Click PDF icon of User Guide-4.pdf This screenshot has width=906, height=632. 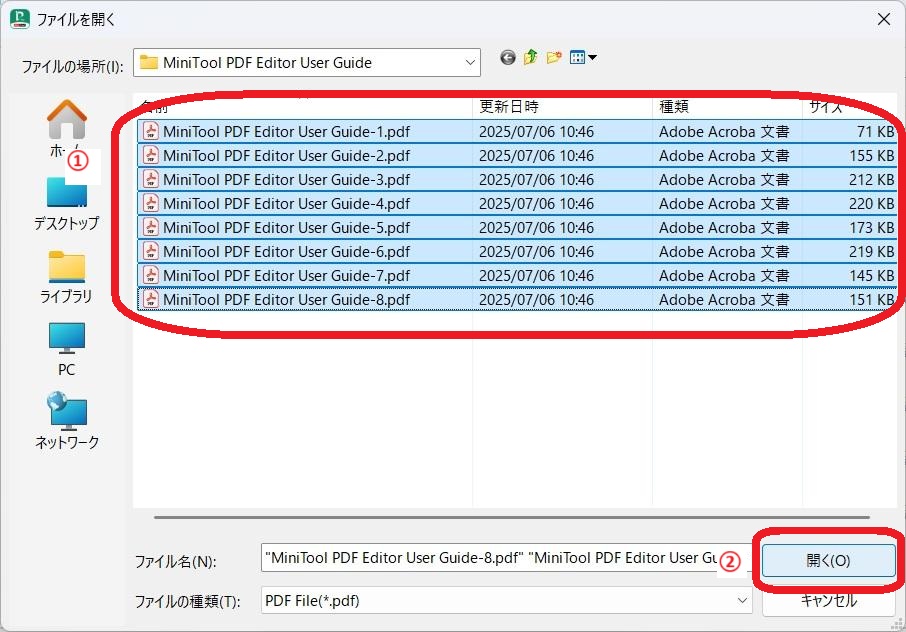click(x=151, y=203)
